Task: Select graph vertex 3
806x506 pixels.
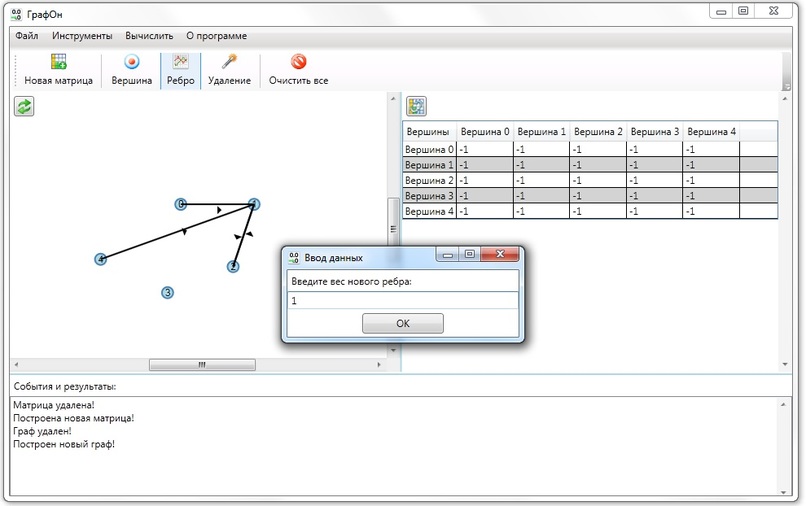Action: (167, 293)
